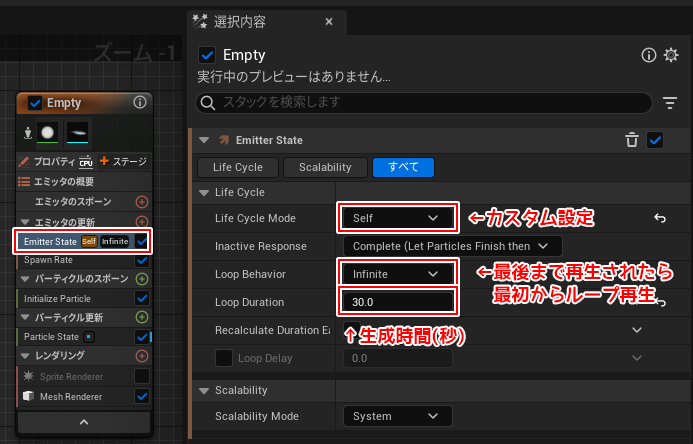Click the info icon beside the gear
Image resolution: width=693 pixels, height=444 pixels.
(648, 55)
